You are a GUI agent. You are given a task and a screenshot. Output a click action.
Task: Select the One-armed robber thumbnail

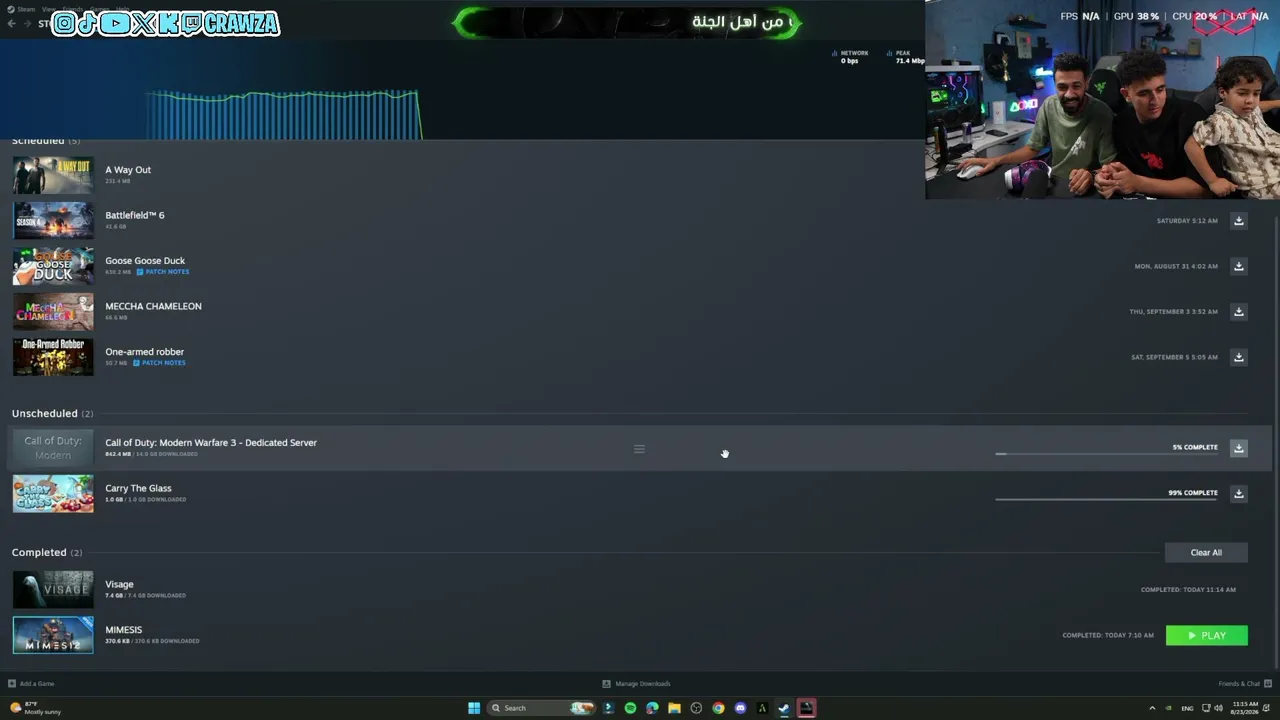53,357
